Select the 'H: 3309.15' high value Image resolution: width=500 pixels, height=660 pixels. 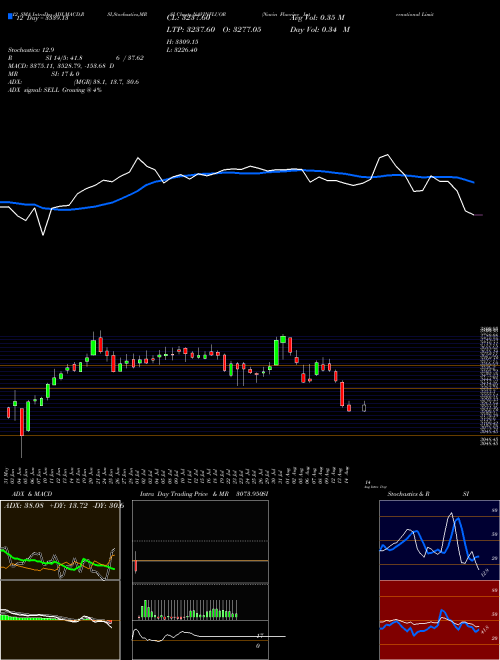click(x=183, y=42)
